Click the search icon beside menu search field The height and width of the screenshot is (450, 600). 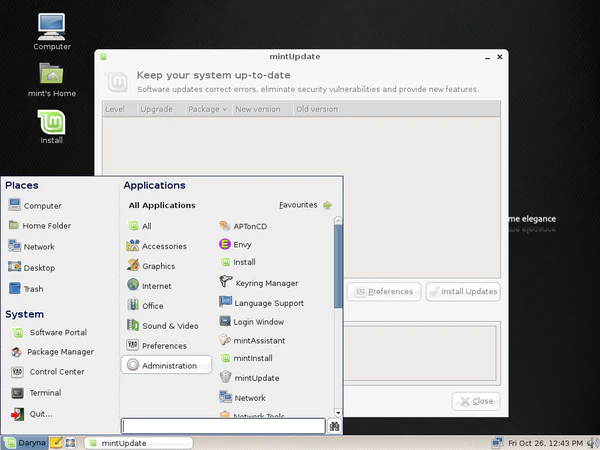335,426
